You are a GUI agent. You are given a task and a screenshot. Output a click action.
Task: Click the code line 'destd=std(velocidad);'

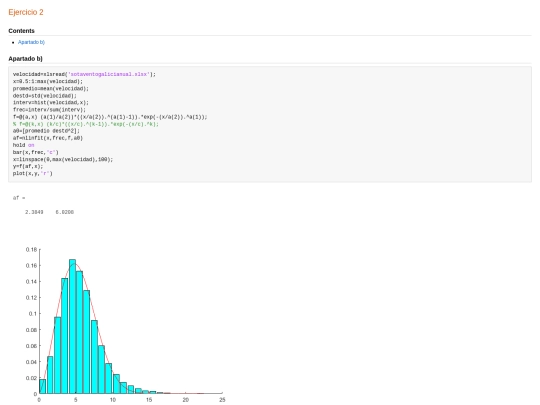click(45, 96)
